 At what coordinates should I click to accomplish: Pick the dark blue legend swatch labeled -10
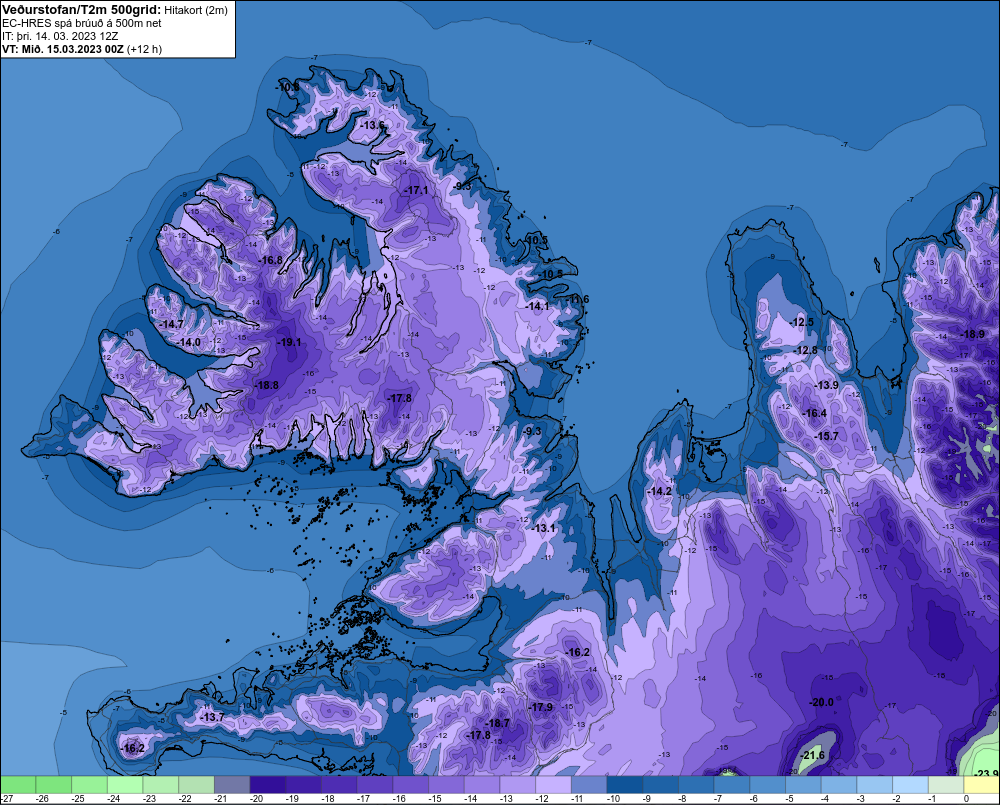pos(625,785)
